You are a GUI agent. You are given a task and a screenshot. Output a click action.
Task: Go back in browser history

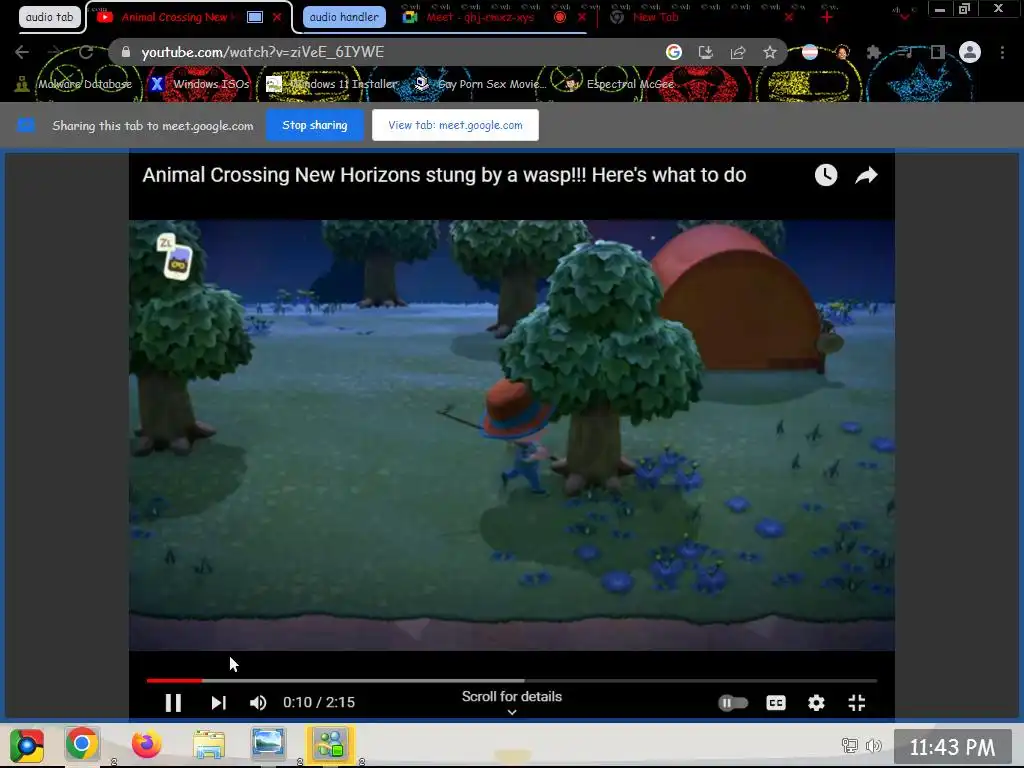click(x=22, y=52)
